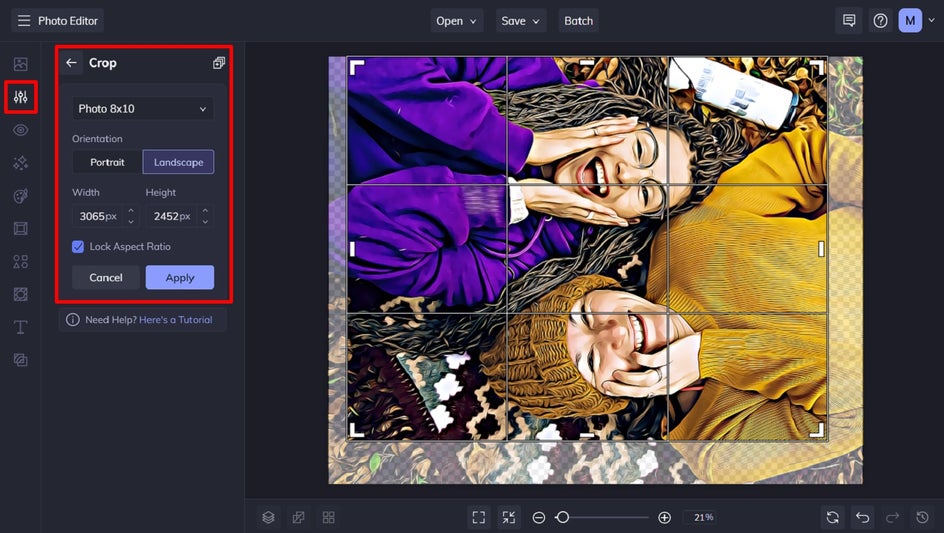The width and height of the screenshot is (944, 533).
Task: Click the bottom-right crop corner handle
Action: [x=818, y=429]
